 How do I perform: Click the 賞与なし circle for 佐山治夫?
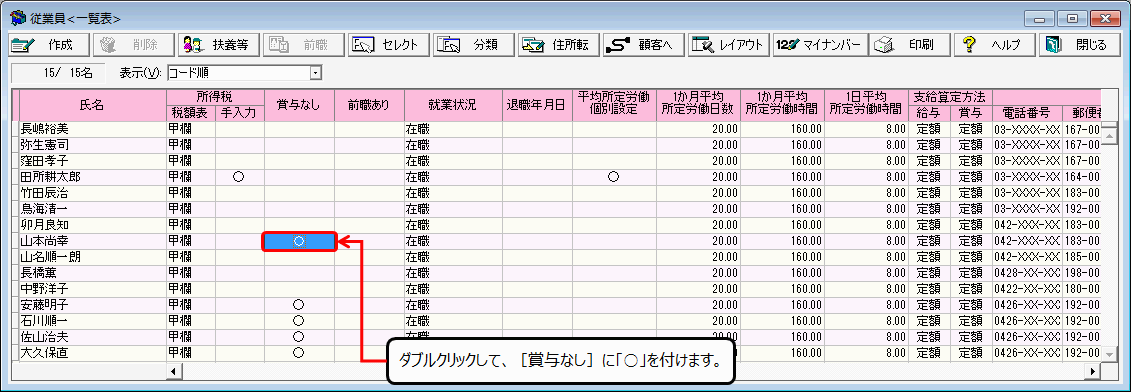tap(299, 336)
